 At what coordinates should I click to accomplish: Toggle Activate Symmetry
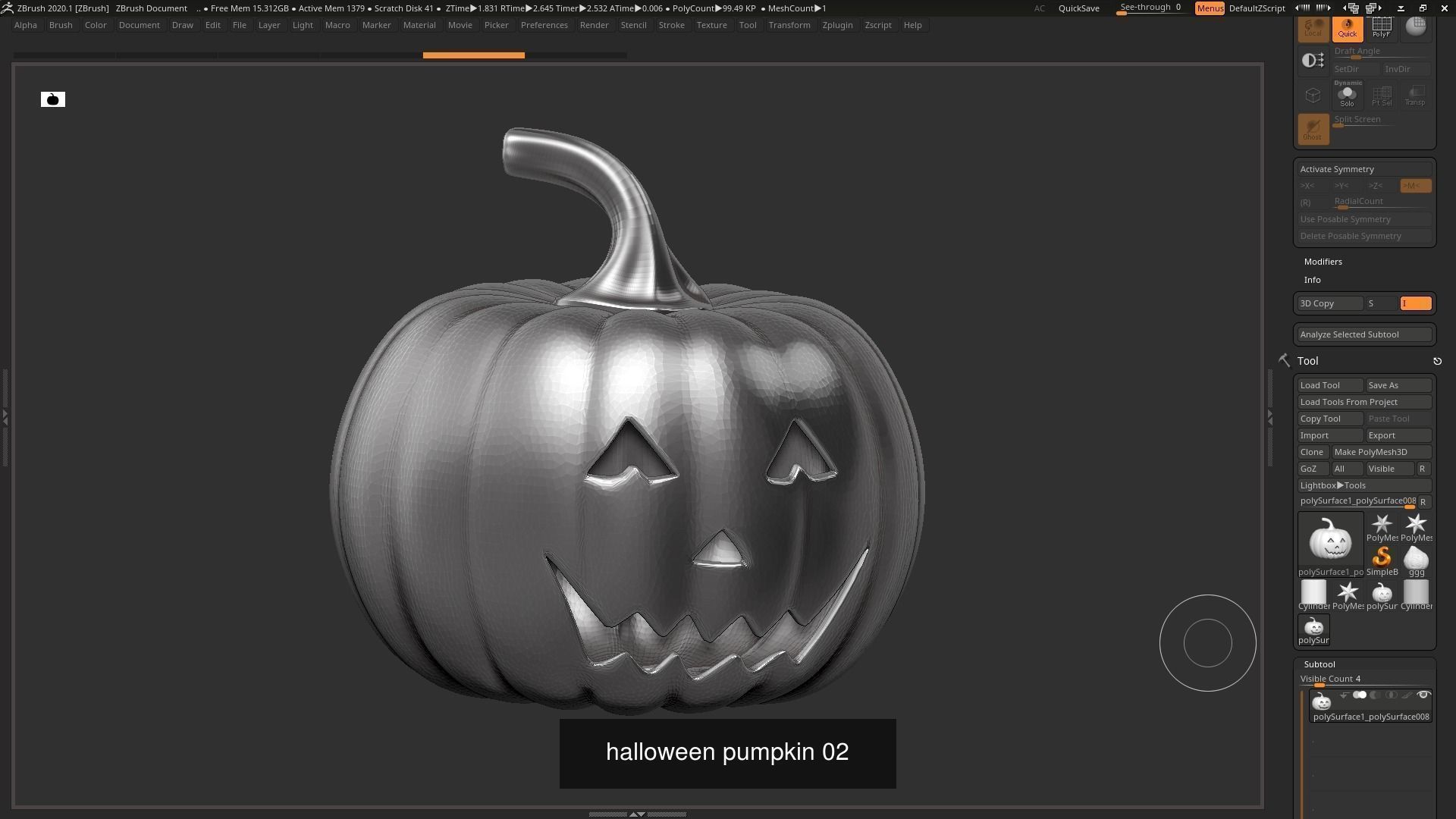[x=1365, y=169]
